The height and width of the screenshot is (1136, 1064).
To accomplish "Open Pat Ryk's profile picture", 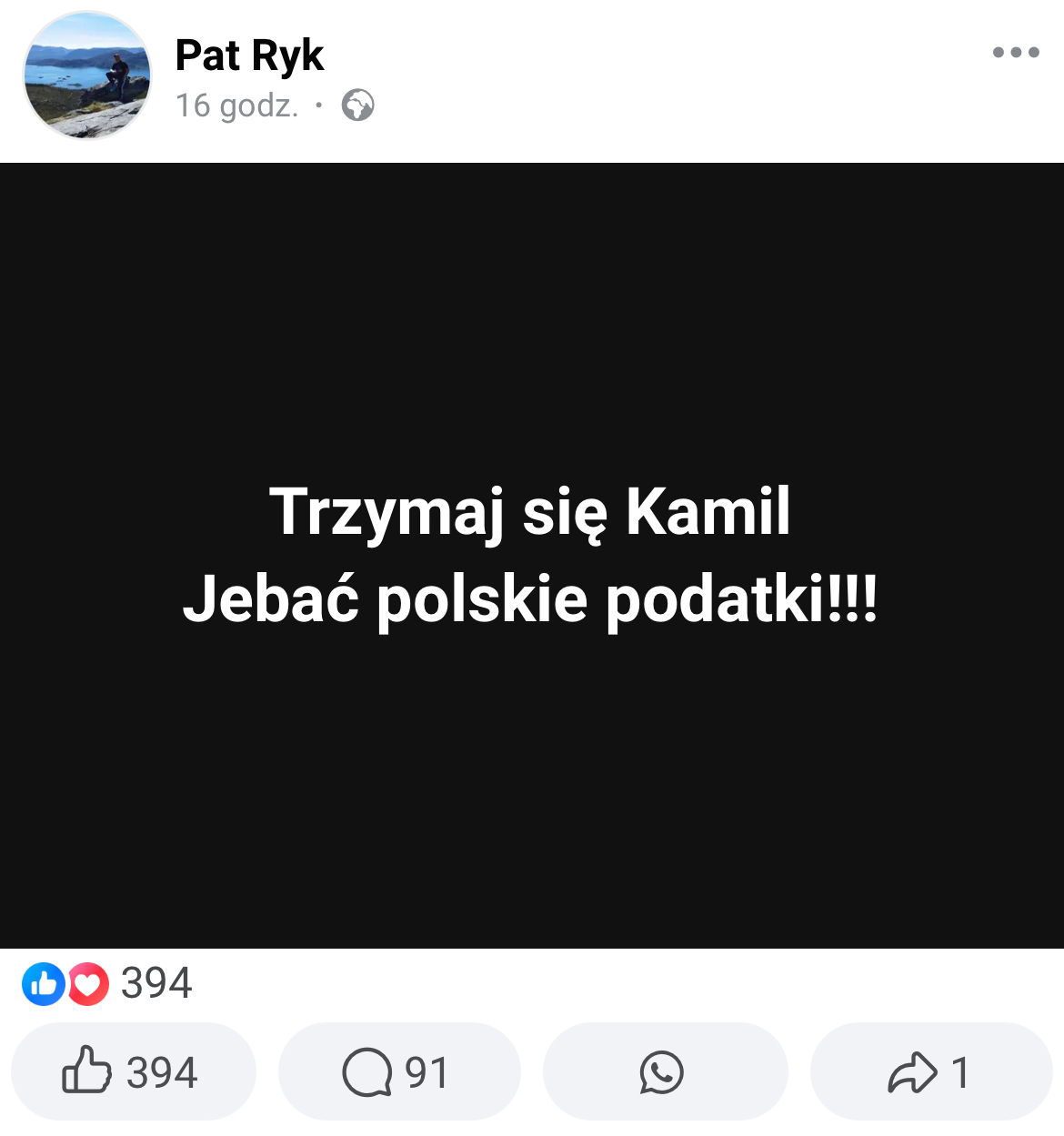I will tap(87, 75).
